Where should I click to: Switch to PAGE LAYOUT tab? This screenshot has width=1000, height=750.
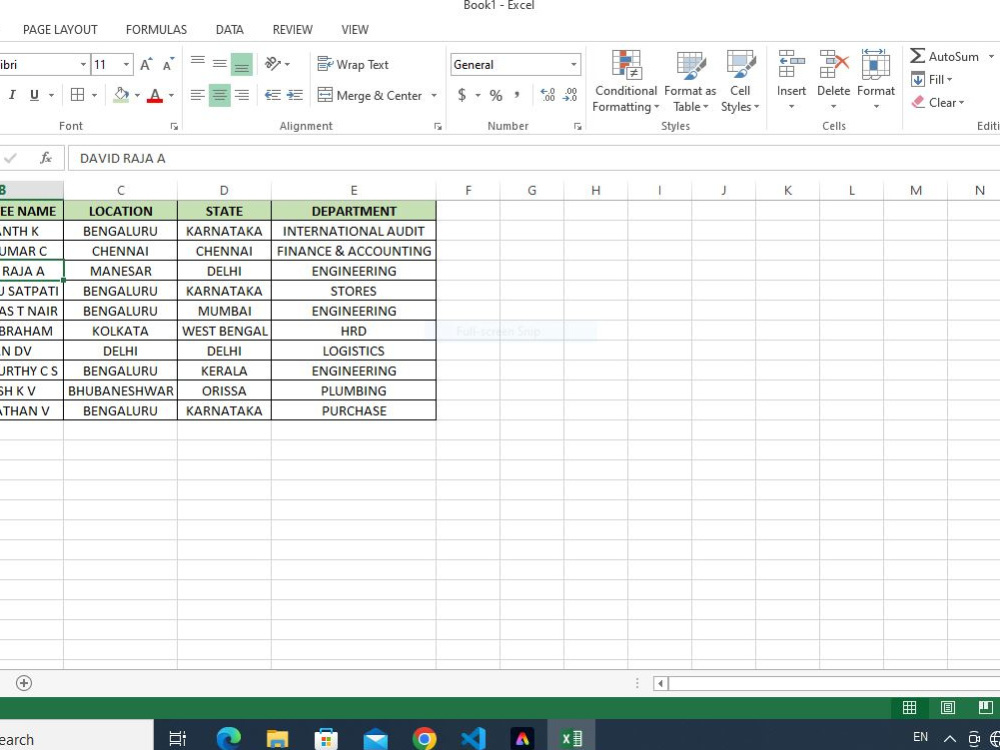pyautogui.click(x=60, y=29)
